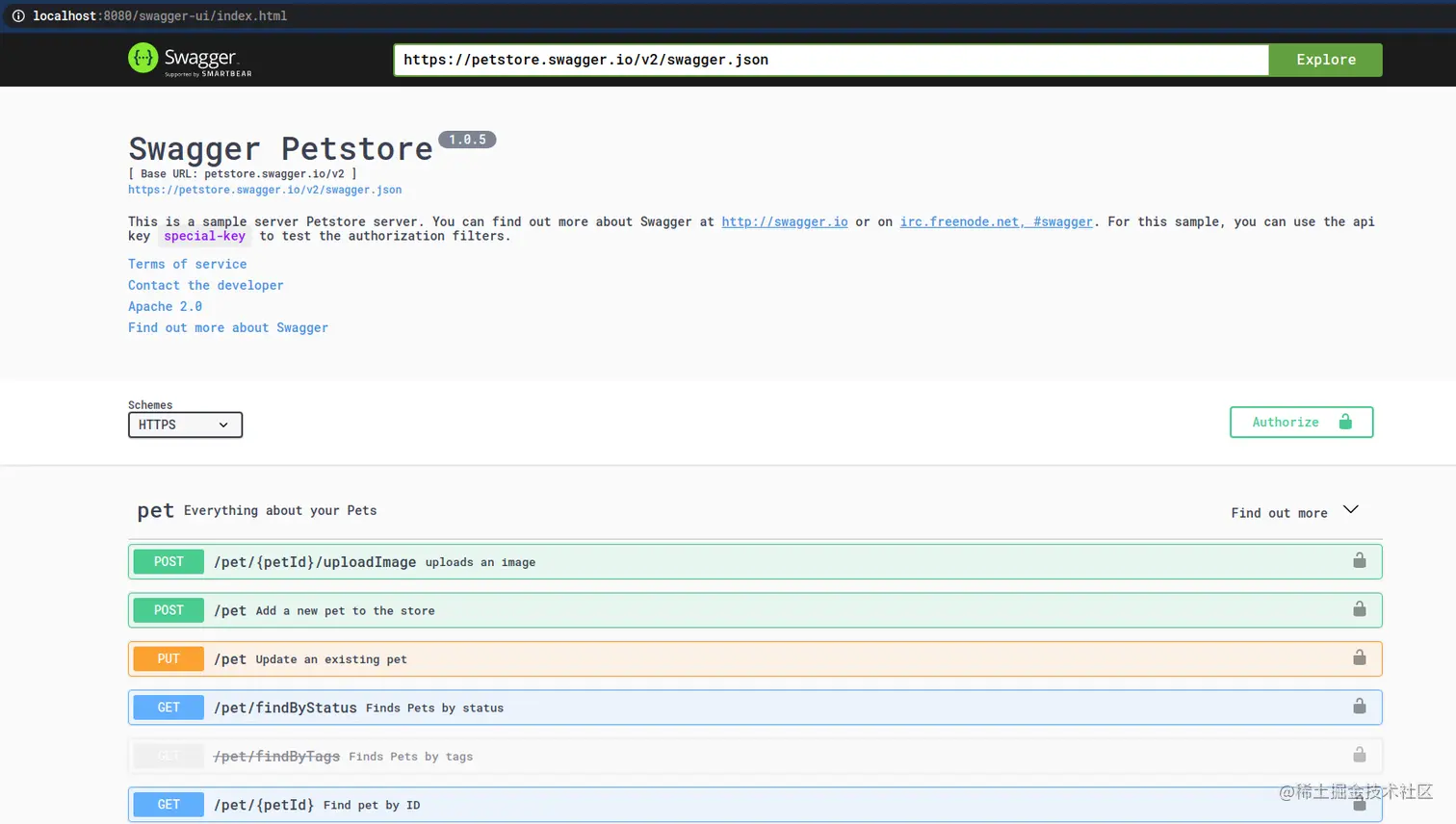1456x824 pixels.
Task: Expand PUT /pet Update an existing pet
Action: click(x=755, y=658)
